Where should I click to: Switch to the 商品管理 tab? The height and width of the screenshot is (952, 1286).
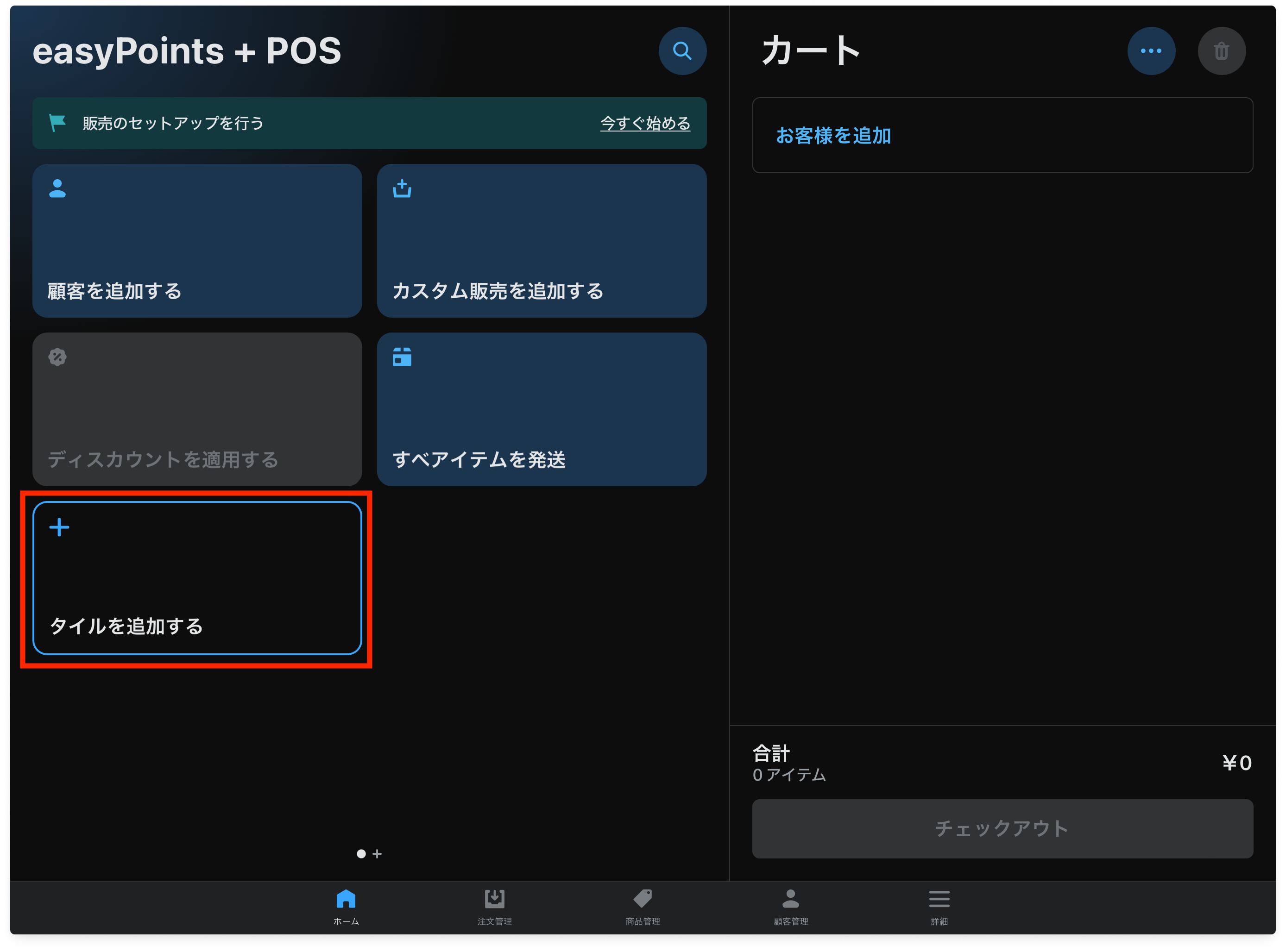(643, 907)
